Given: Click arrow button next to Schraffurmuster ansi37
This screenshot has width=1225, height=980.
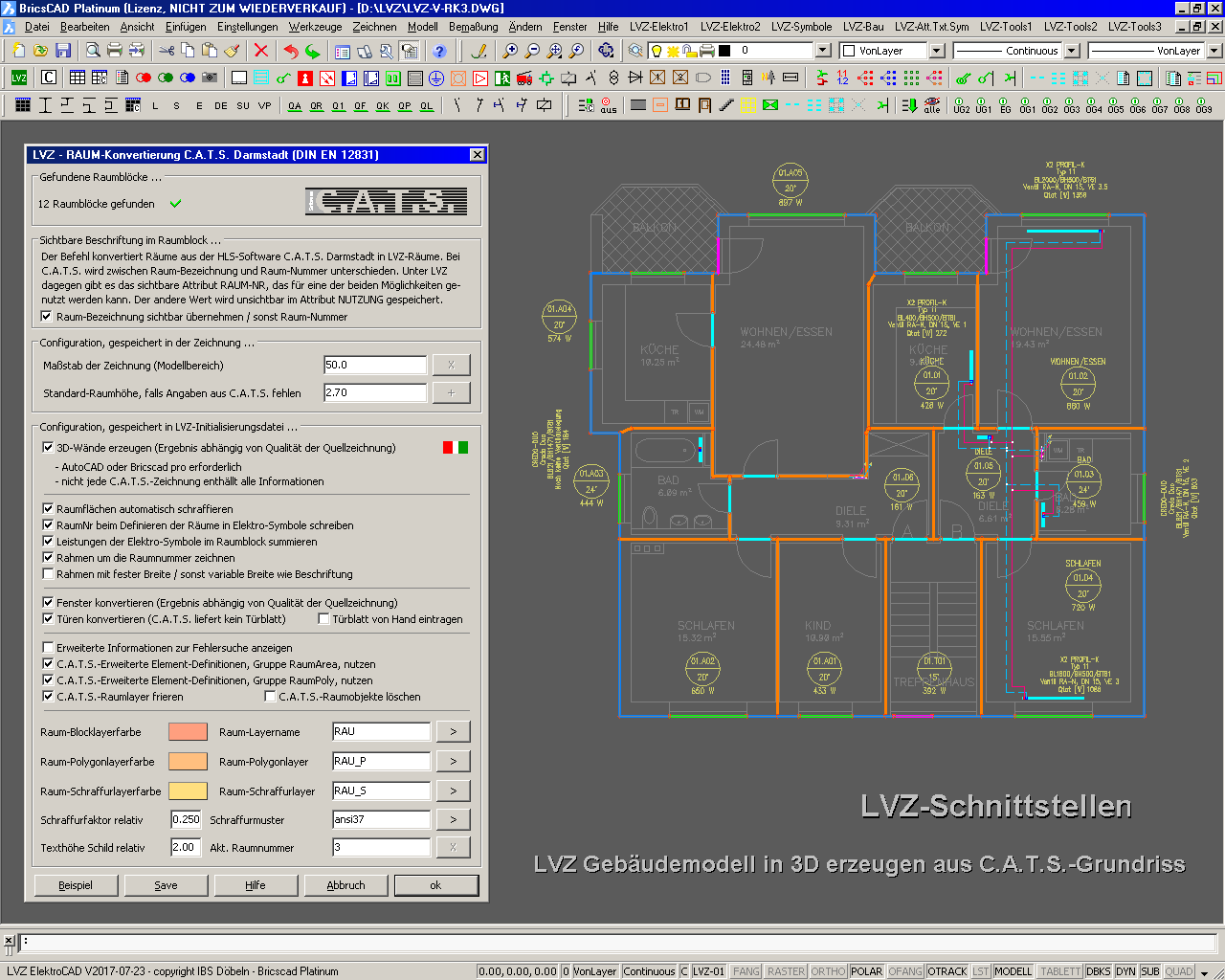Looking at the screenshot, I should [453, 819].
